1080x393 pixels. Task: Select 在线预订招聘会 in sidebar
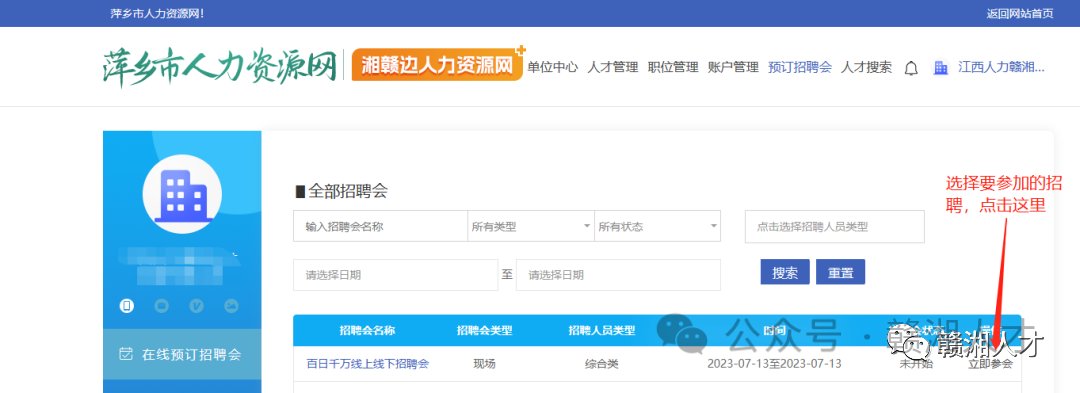(x=182, y=354)
